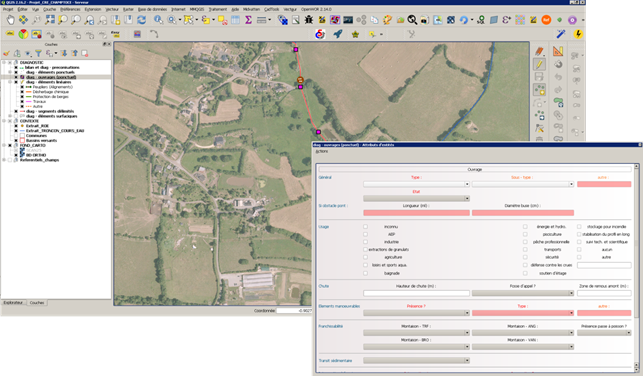
Task: Open the Etat dropdown
Action: tap(416, 198)
